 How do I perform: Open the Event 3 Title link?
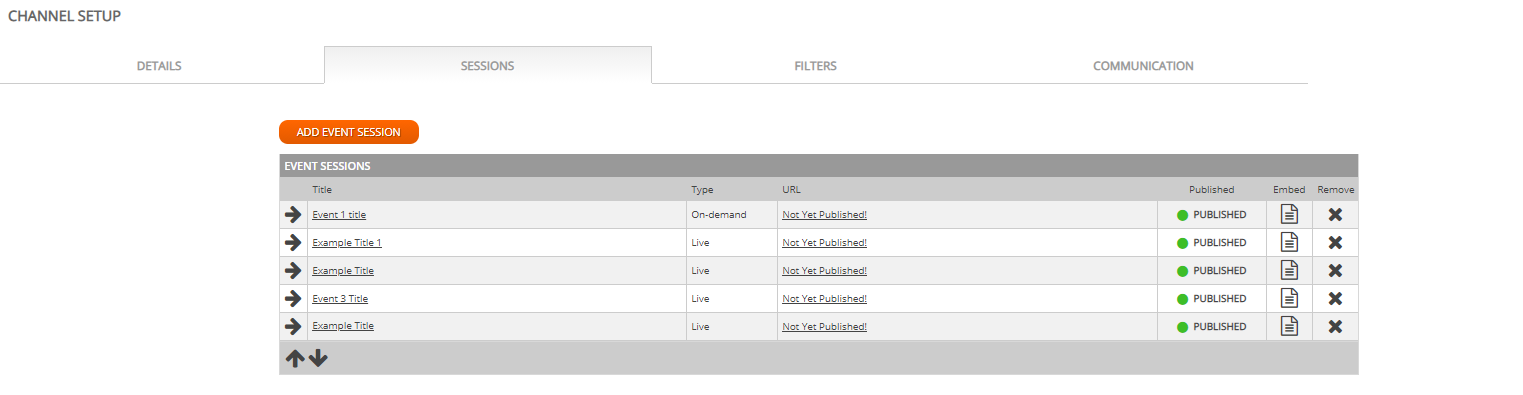(340, 298)
